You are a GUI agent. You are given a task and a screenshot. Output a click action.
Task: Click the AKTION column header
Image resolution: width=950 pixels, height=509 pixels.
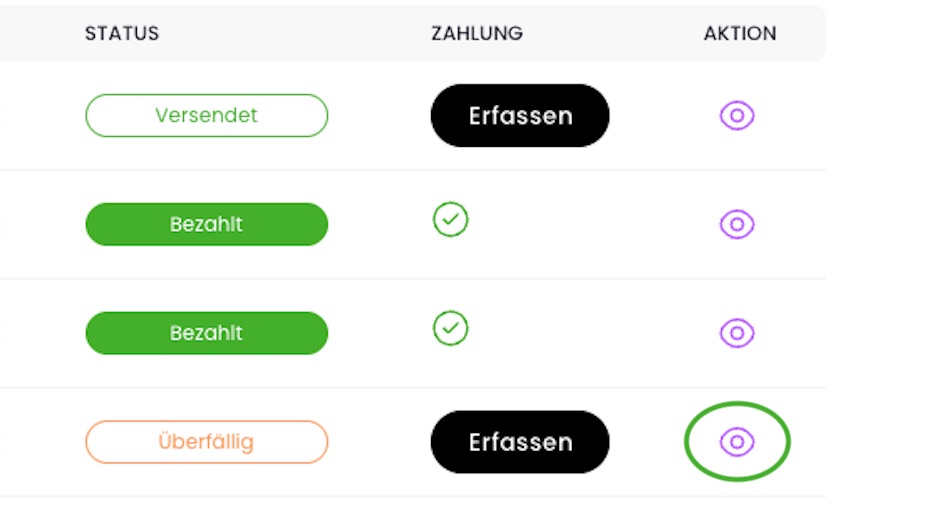[x=740, y=33]
